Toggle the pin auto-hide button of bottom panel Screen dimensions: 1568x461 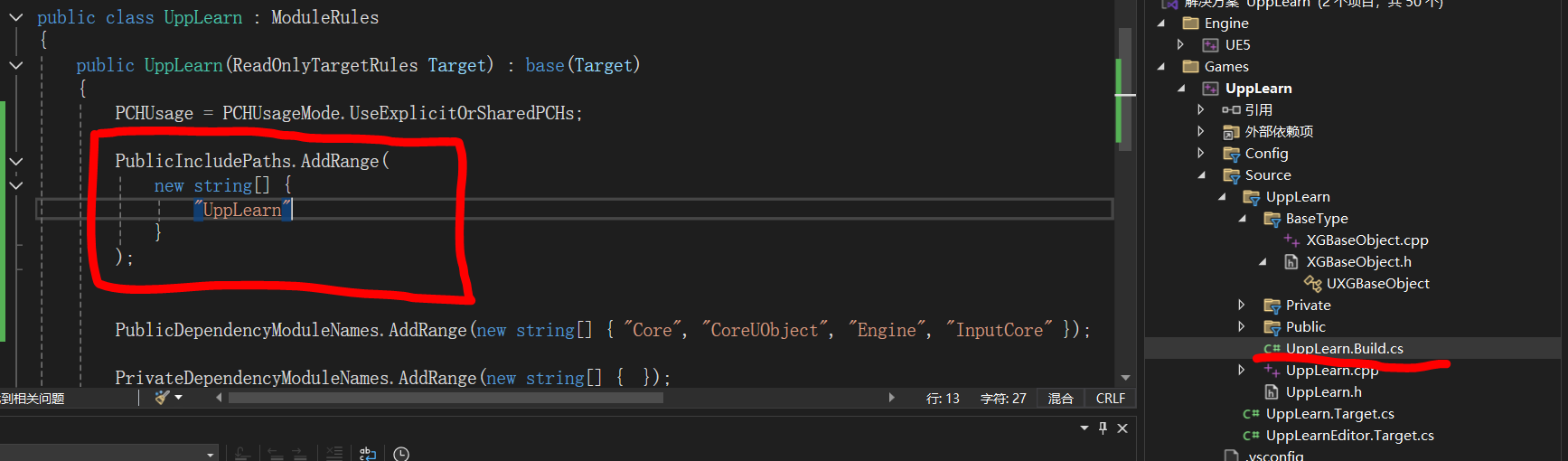[x=1103, y=428]
